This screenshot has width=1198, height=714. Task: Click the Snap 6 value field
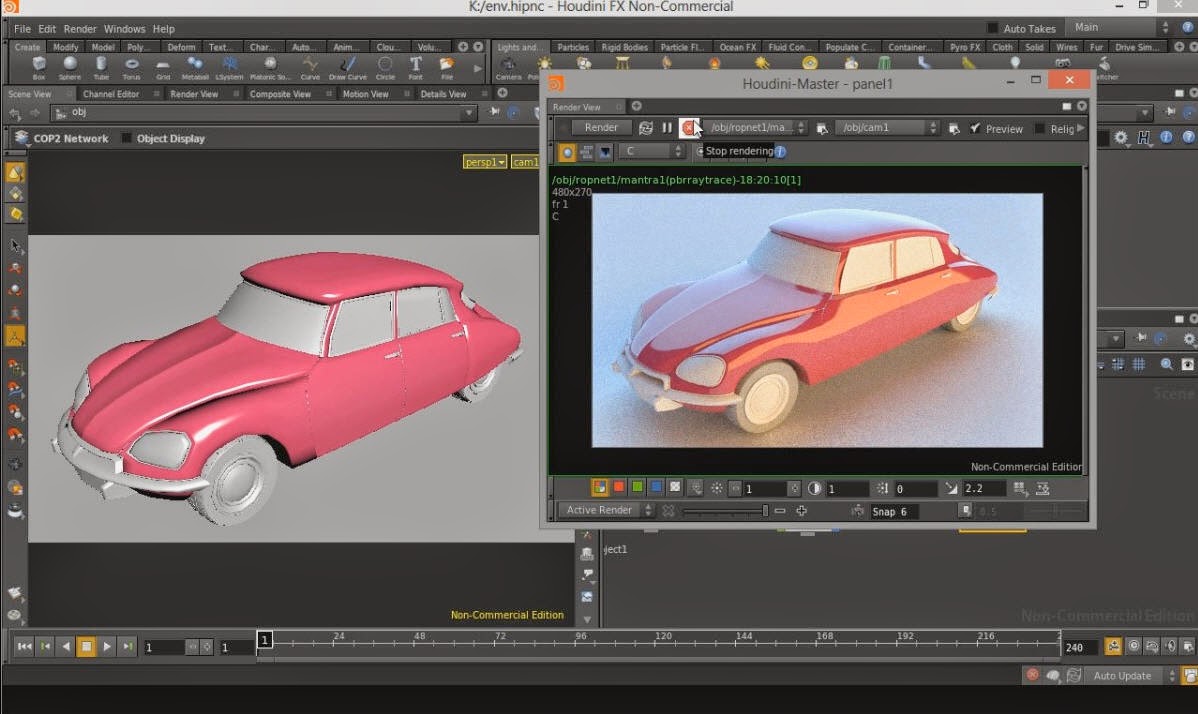point(890,510)
